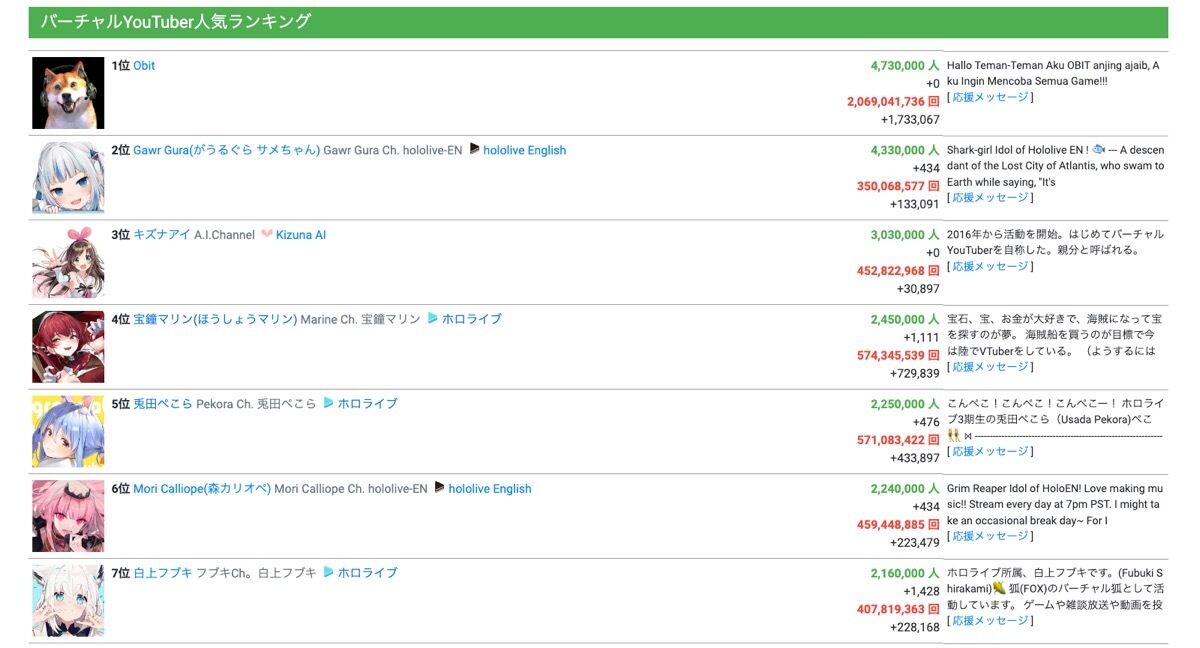Open the 兎田ぺこら name link
The image size is (1200, 648).
(x=162, y=404)
